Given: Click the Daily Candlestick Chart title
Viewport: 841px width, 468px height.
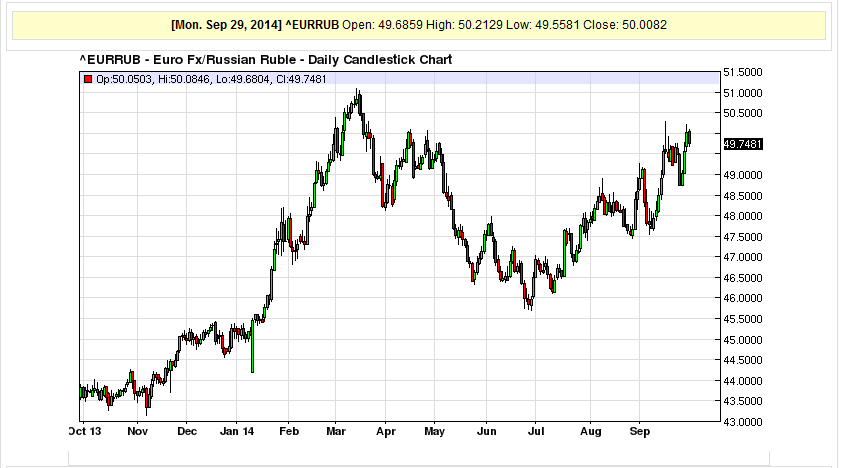Looking at the screenshot, I should click(265, 60).
